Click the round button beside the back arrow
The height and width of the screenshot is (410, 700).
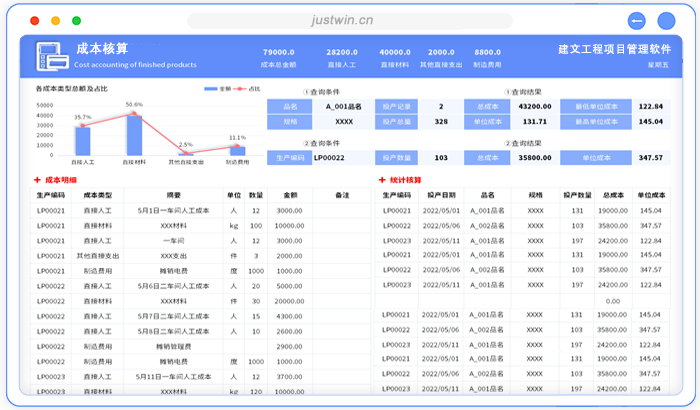664,20
